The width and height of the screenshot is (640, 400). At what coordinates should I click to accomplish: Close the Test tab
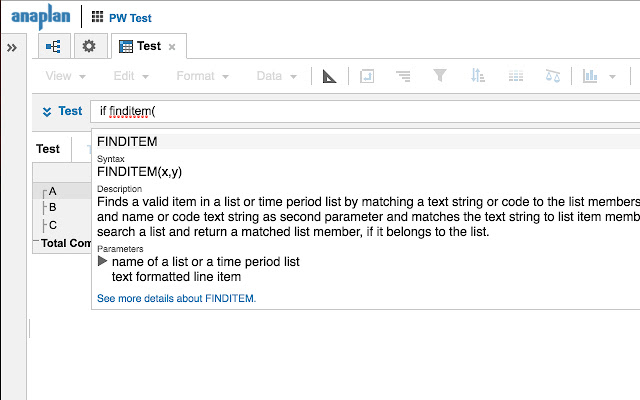pos(172,47)
